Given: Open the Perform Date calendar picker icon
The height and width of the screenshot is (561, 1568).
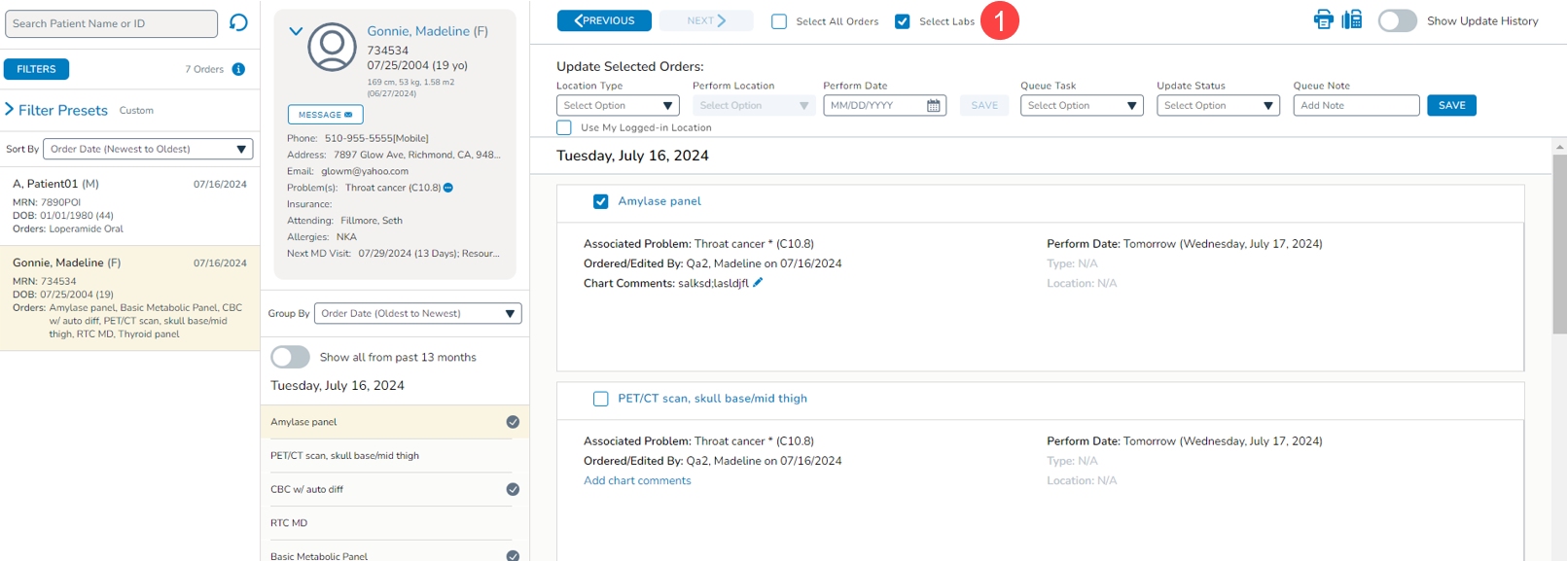Looking at the screenshot, I should tap(933, 106).
